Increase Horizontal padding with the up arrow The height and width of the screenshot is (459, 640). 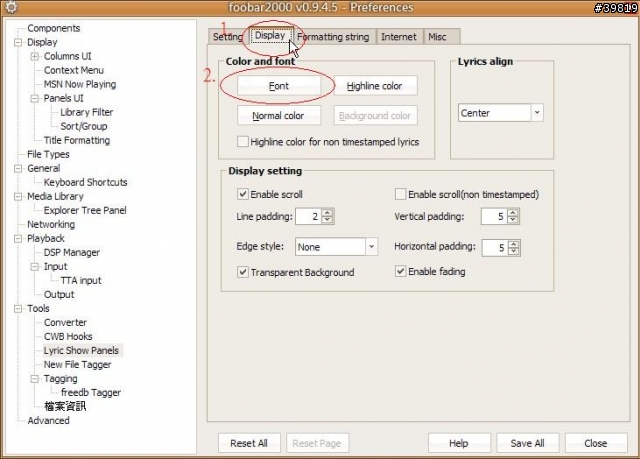[514, 244]
